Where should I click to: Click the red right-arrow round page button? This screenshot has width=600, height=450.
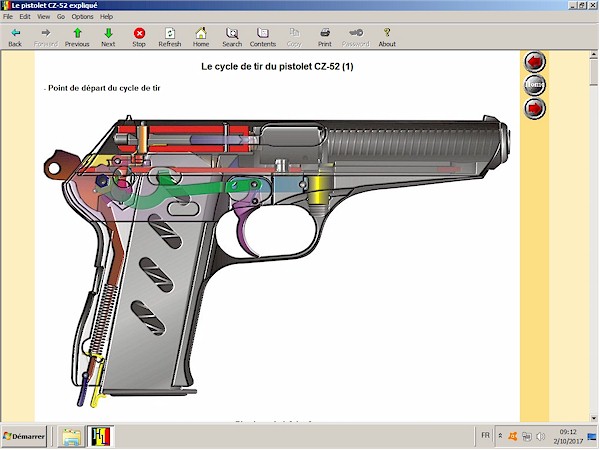tap(535, 108)
